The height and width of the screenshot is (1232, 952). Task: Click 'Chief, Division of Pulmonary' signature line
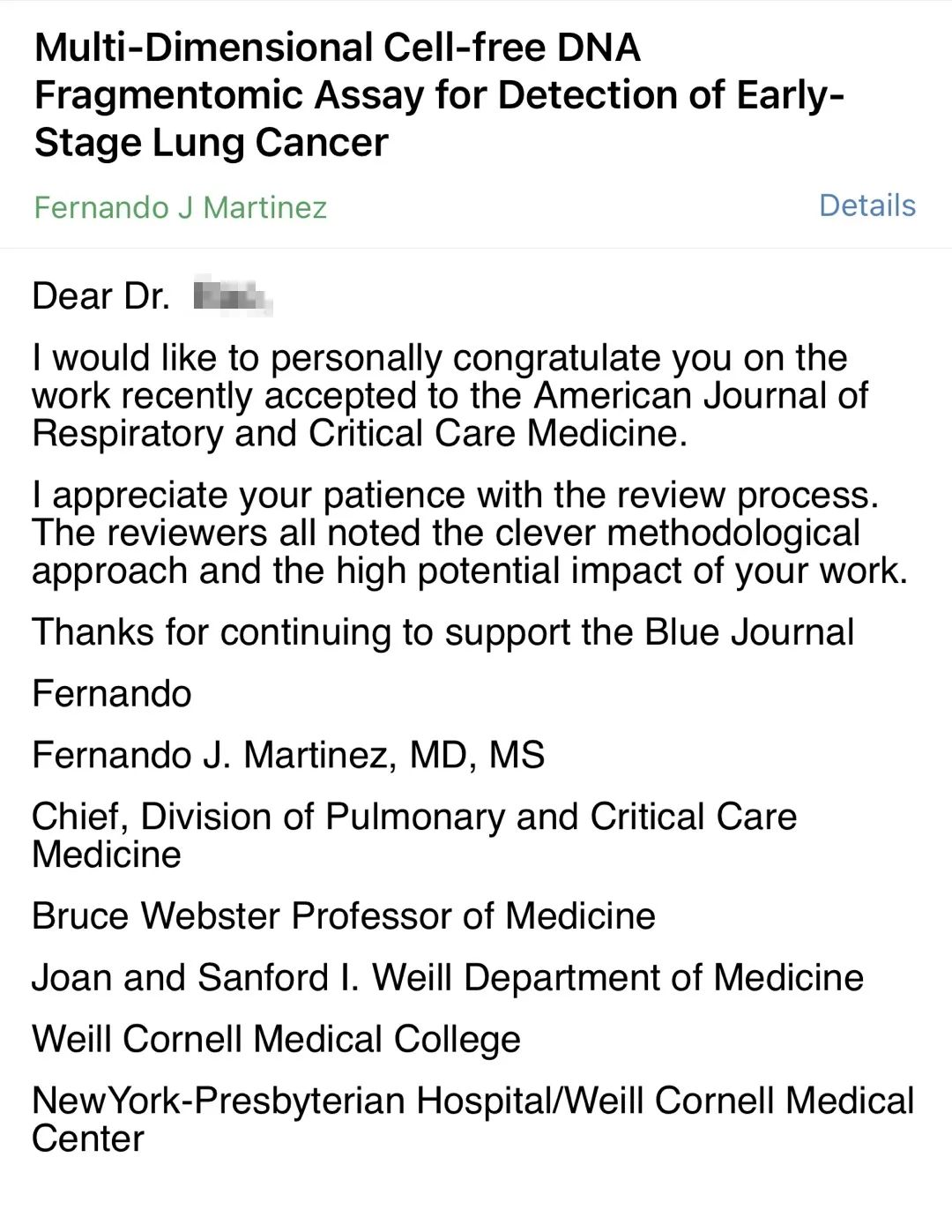point(413,817)
